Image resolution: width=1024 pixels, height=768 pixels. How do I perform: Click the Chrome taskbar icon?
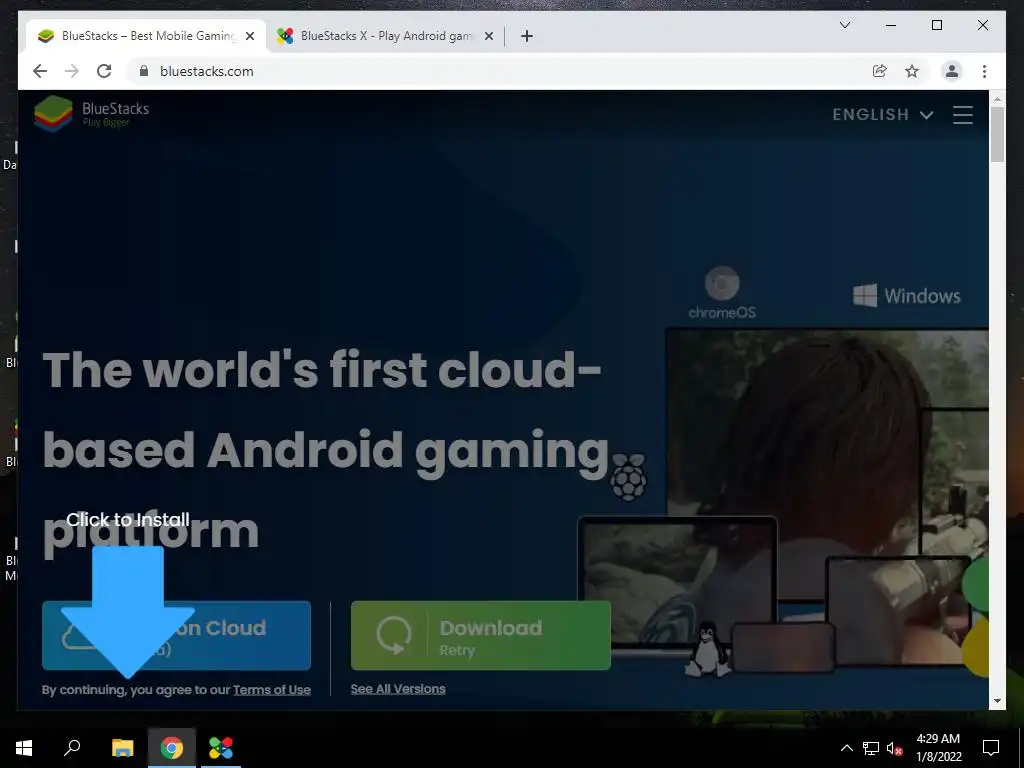(172, 748)
